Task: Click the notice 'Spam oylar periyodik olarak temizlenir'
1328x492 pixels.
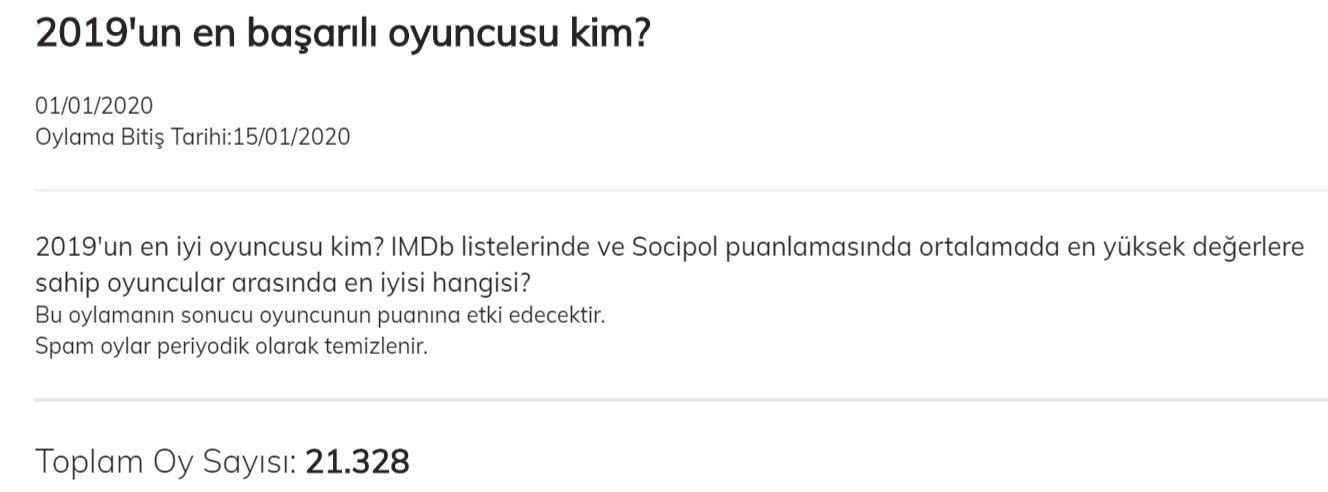Action: pos(230,348)
